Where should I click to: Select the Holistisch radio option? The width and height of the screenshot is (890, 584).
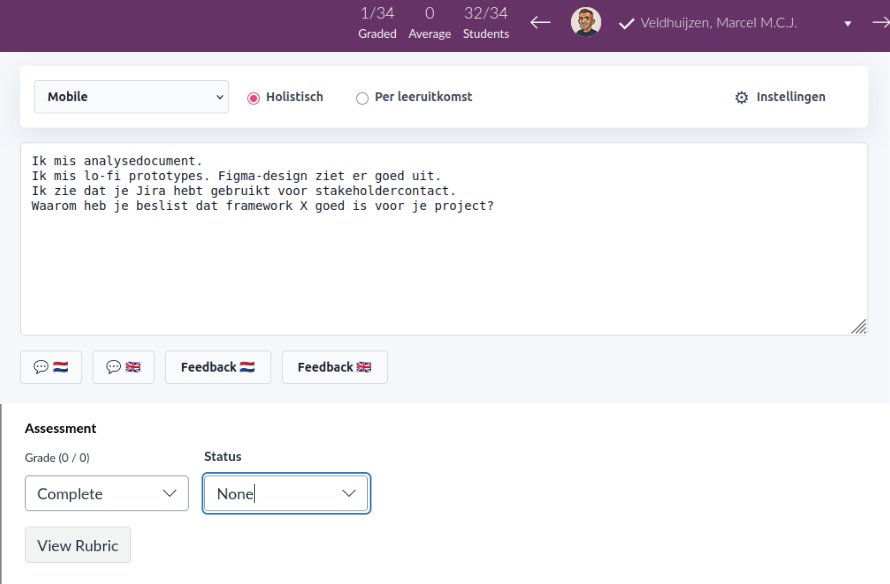tap(254, 97)
